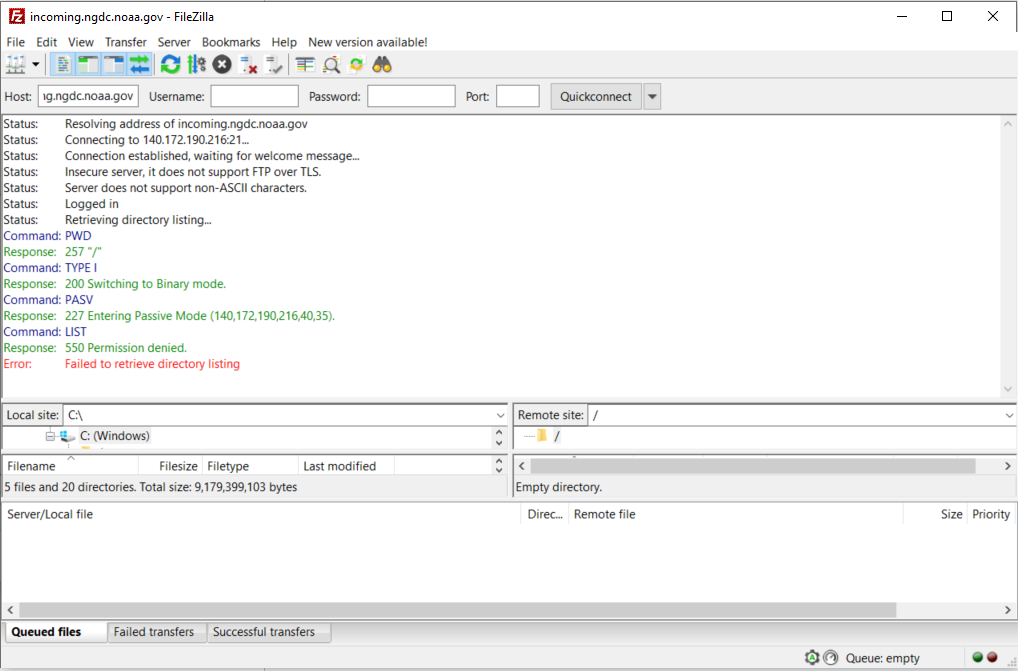
Task: Open the Transfer menu
Action: tap(125, 42)
